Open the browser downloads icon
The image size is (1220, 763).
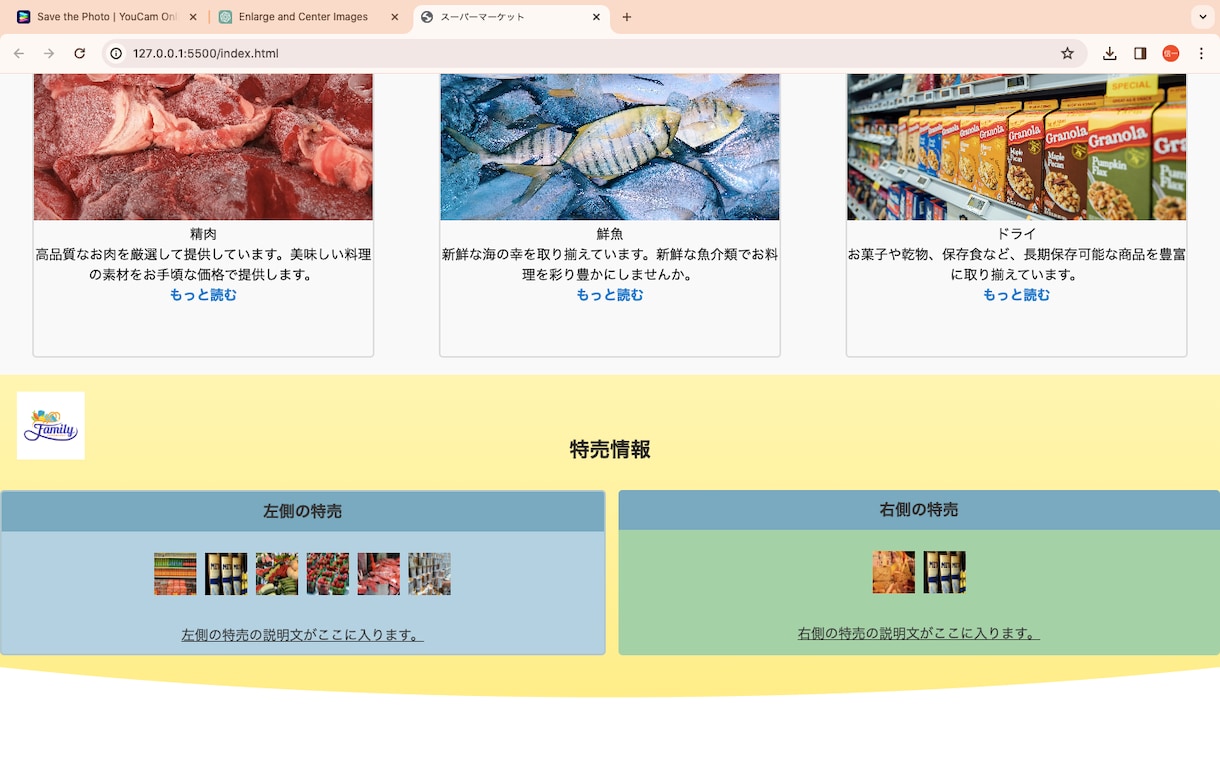[x=1110, y=54]
